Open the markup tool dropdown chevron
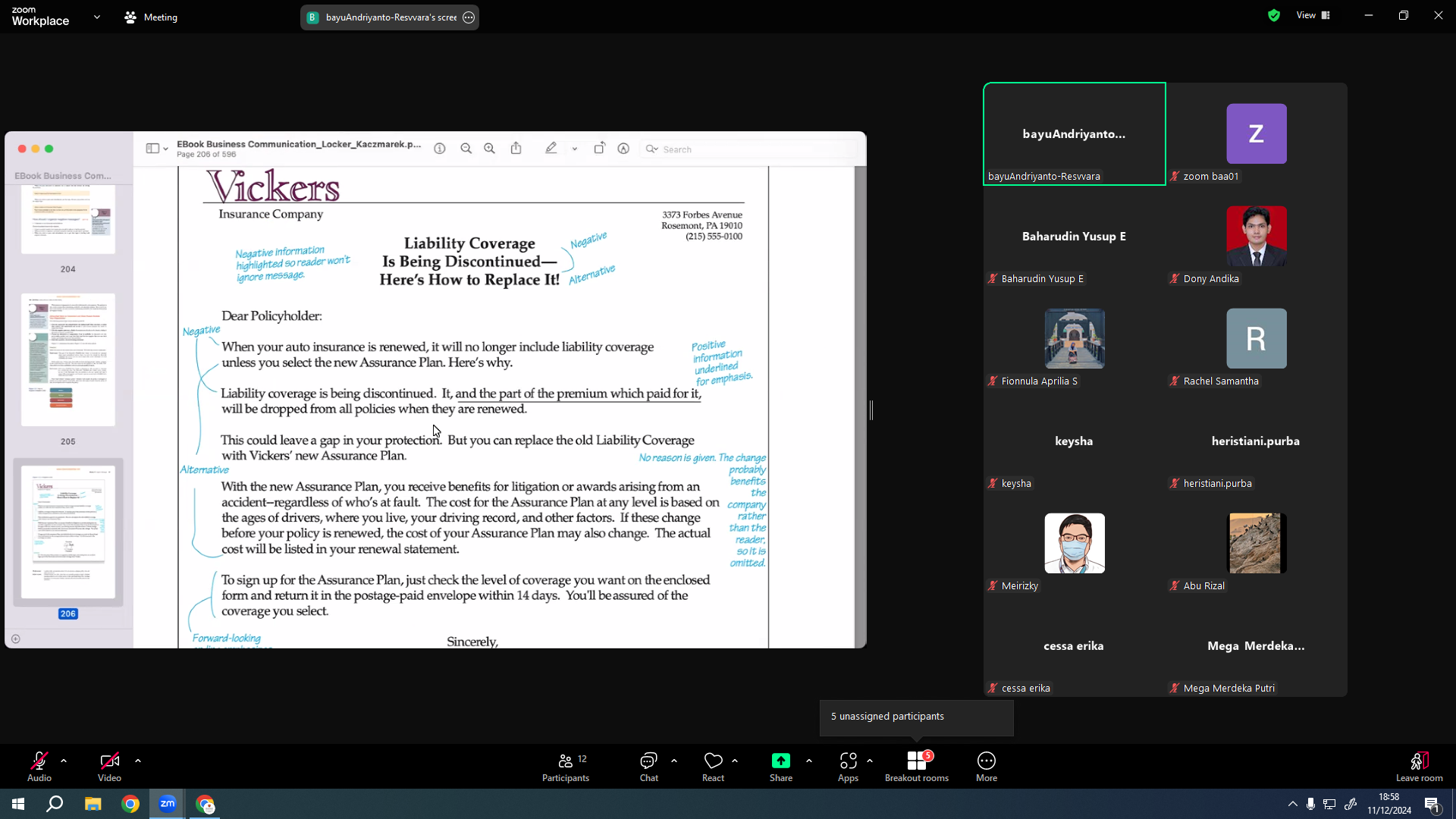Viewport: 1456px width, 819px height. tap(575, 149)
